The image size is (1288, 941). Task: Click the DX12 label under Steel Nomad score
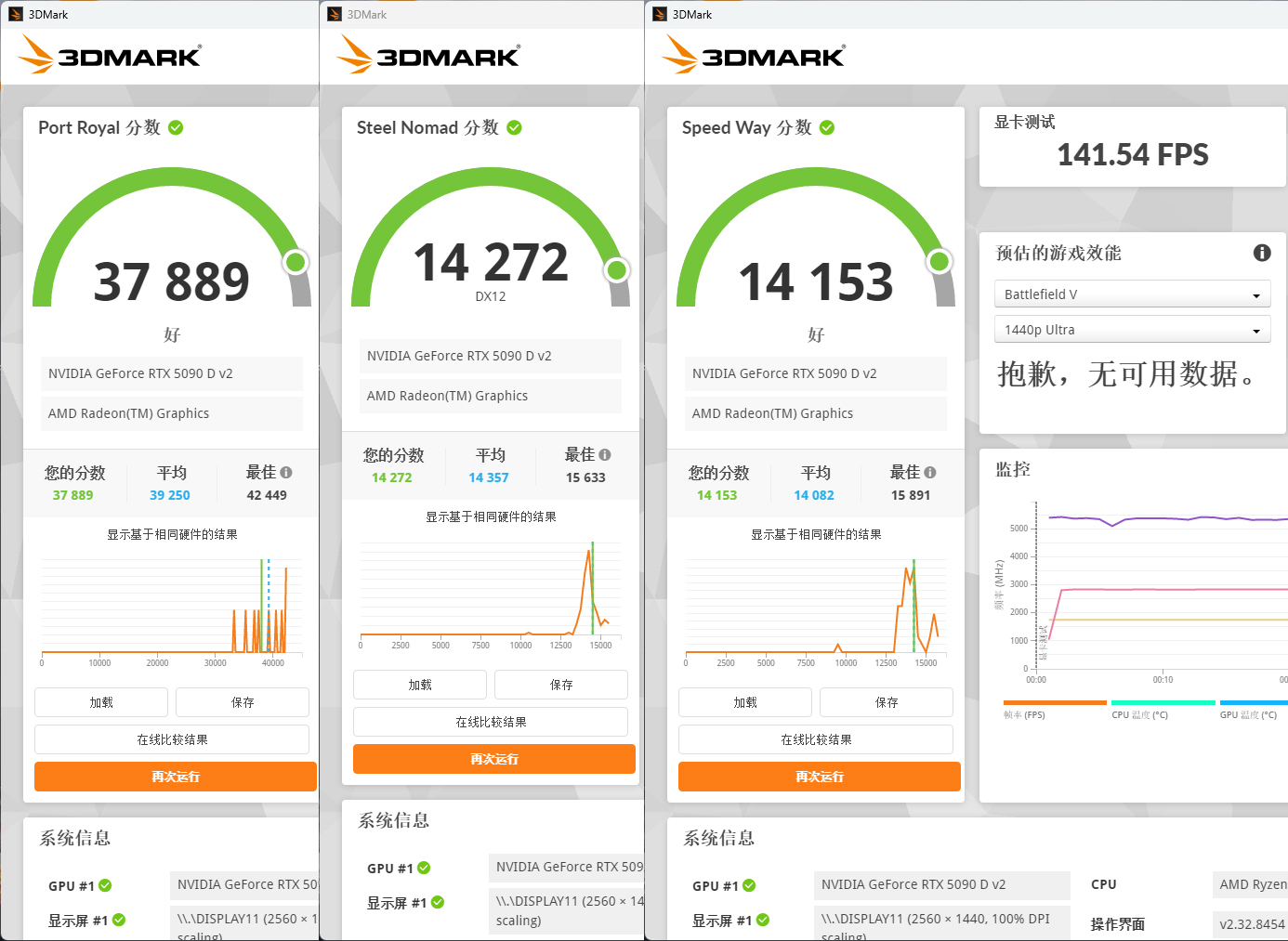[x=491, y=296]
